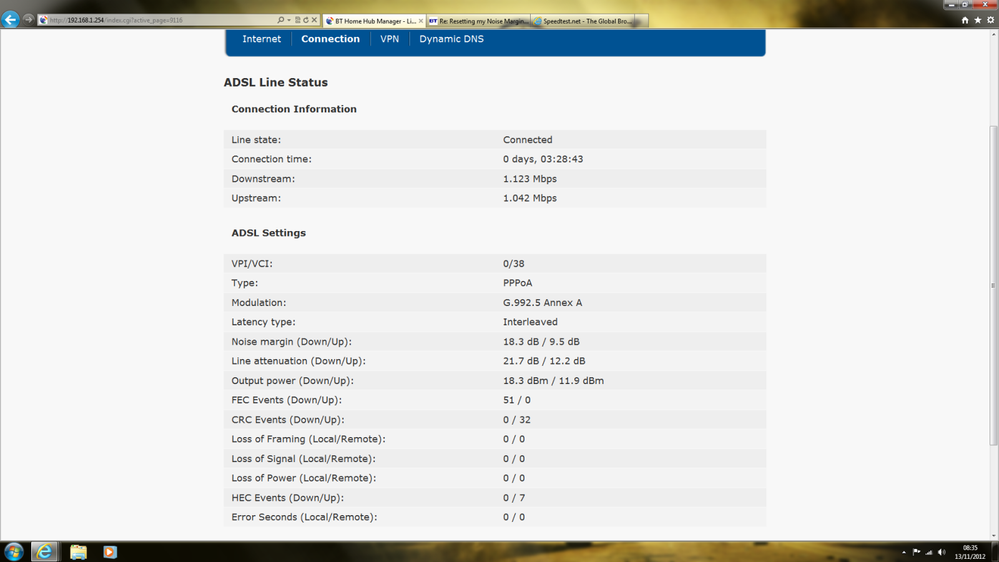Open the VPN submenu tab
Viewport: 999px width, 562px height.
[x=389, y=39]
